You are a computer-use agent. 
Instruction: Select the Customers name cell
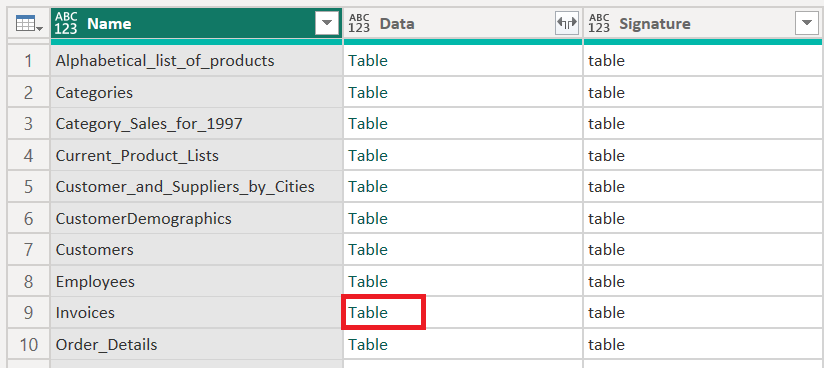[x=197, y=250]
